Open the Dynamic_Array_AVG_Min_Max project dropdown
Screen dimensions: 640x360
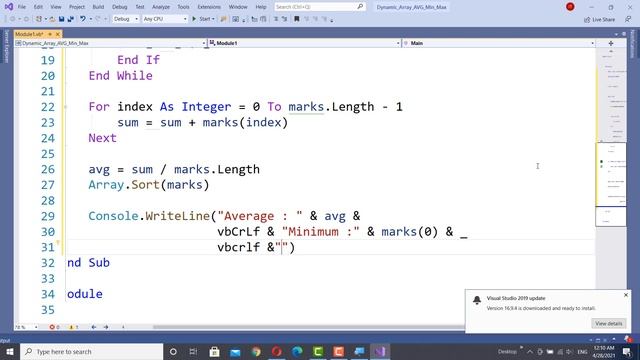click(x=110, y=43)
